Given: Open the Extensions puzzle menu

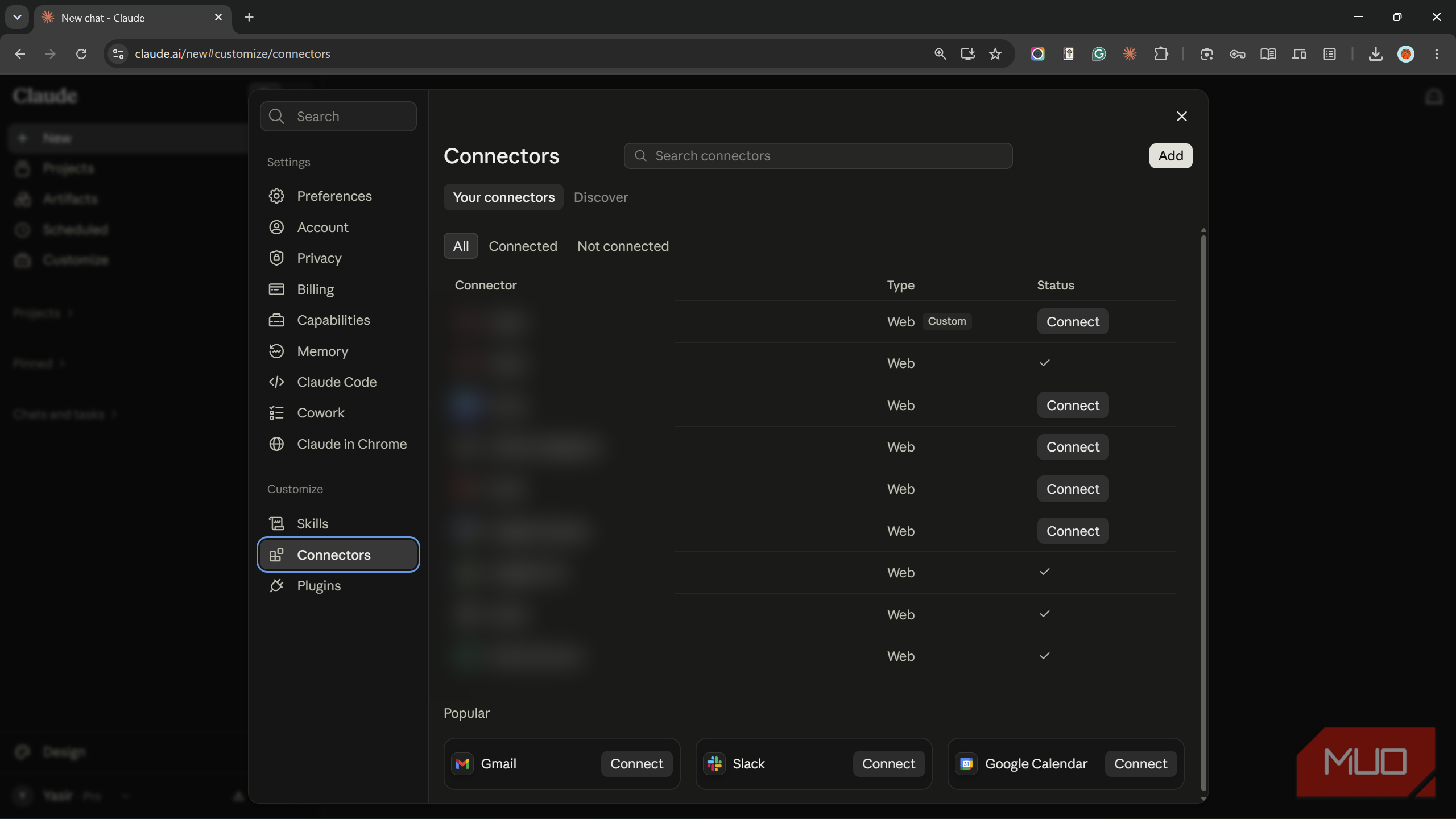Looking at the screenshot, I should [1161, 54].
